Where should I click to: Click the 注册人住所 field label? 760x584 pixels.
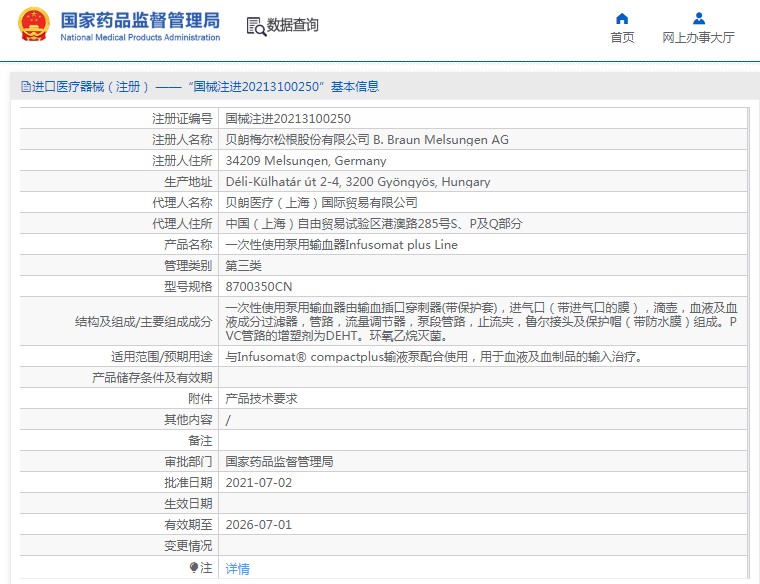click(x=182, y=160)
